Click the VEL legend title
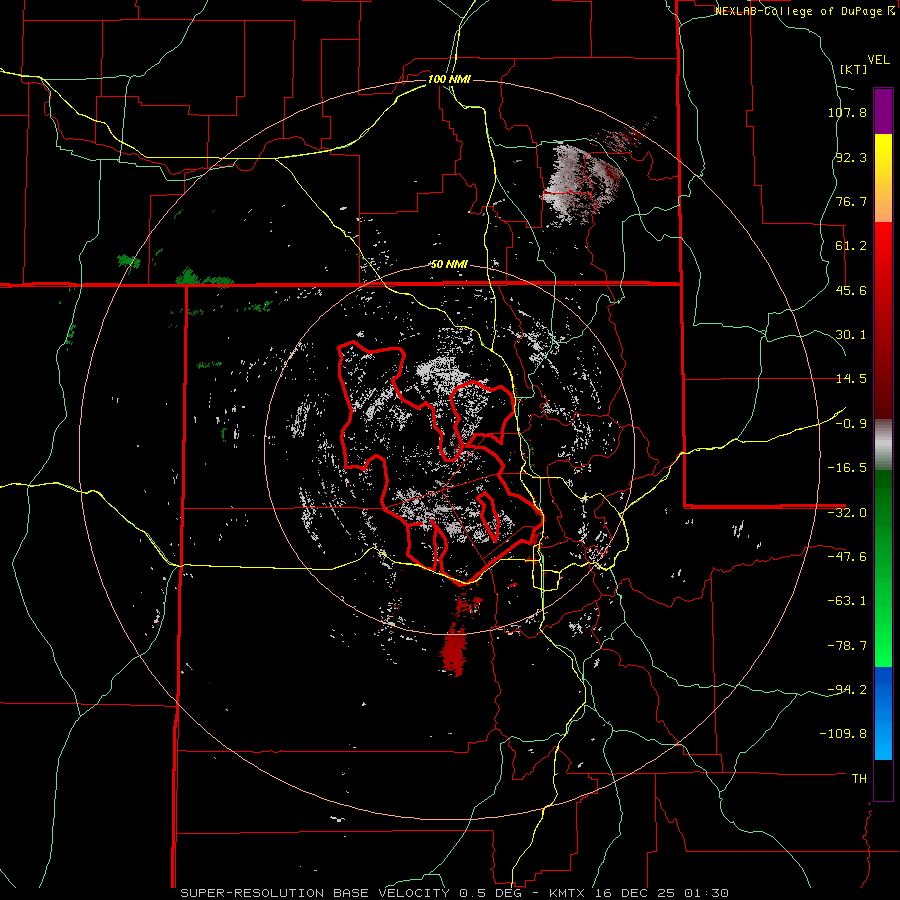900x900 pixels. point(878,60)
